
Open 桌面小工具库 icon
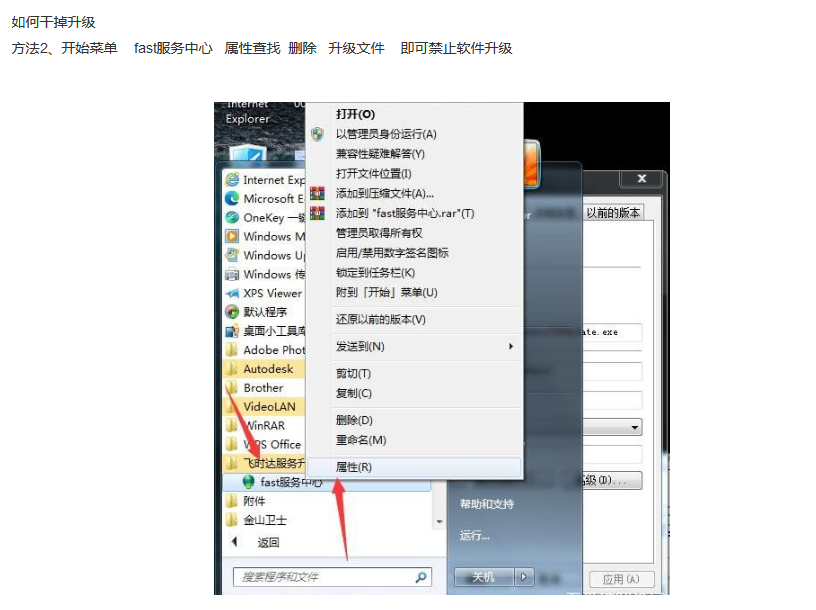[x=232, y=331]
